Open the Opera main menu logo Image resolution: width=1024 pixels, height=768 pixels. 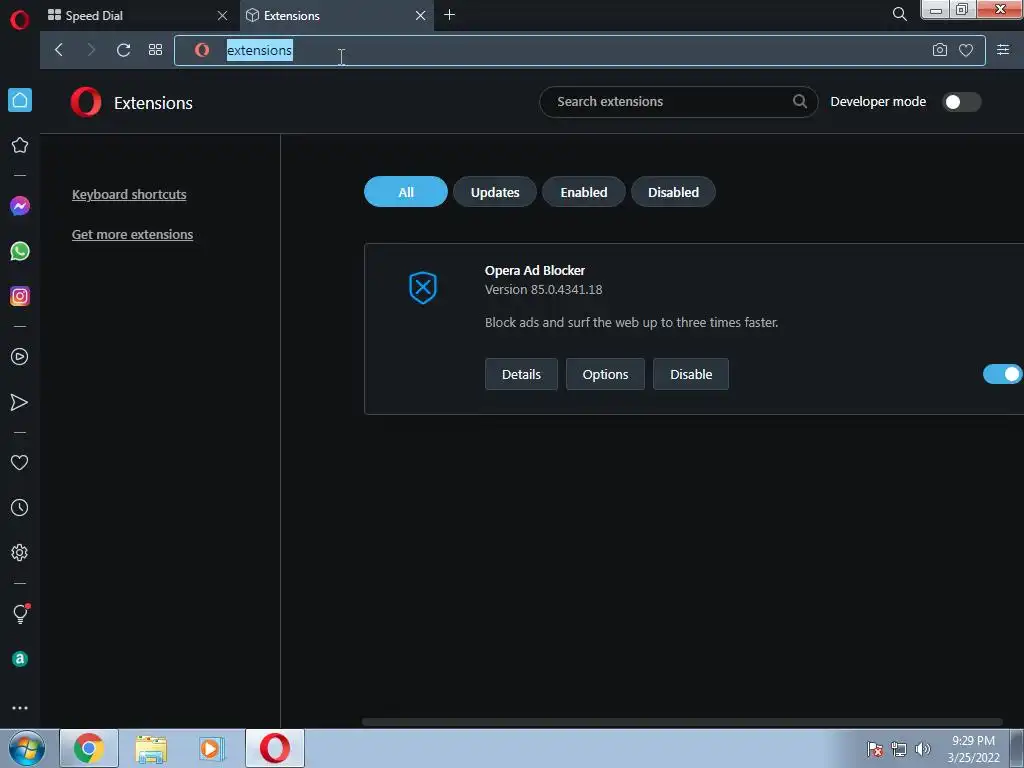(x=20, y=20)
